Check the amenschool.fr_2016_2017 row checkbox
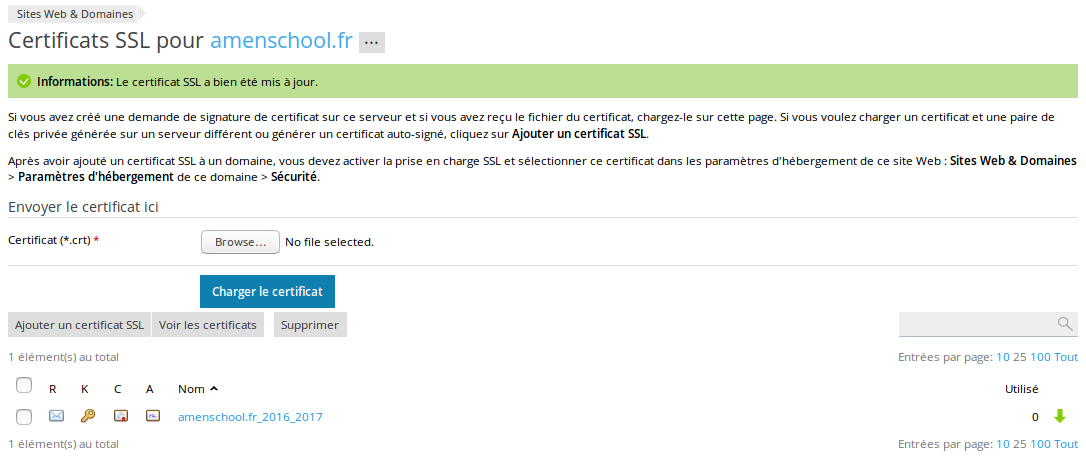Image resolution: width=1086 pixels, height=461 pixels. pyautogui.click(x=24, y=417)
